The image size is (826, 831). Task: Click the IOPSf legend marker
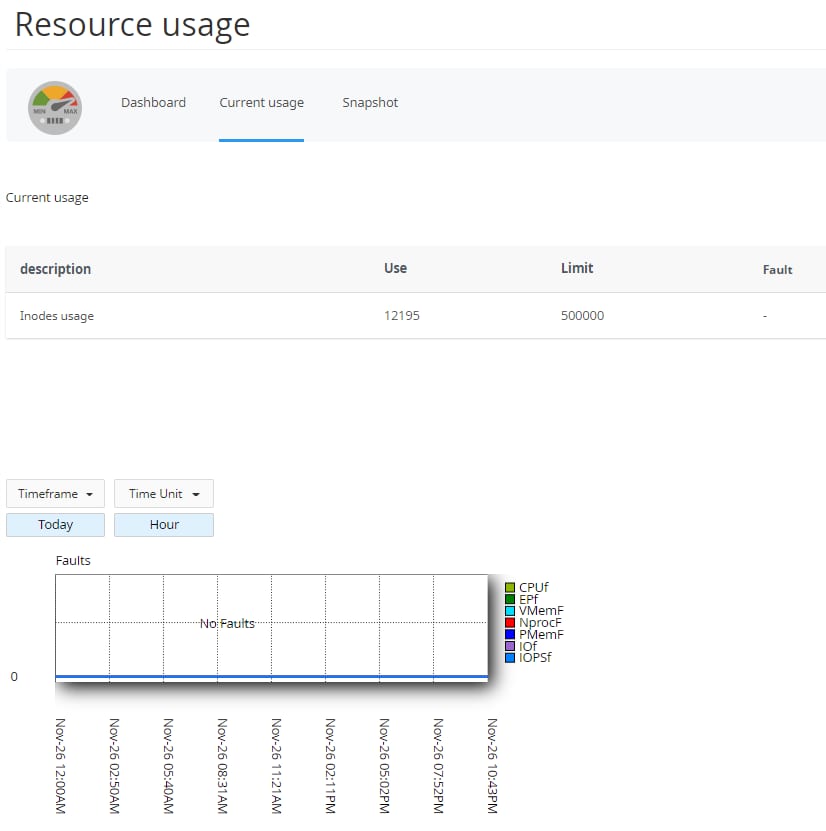(510, 658)
